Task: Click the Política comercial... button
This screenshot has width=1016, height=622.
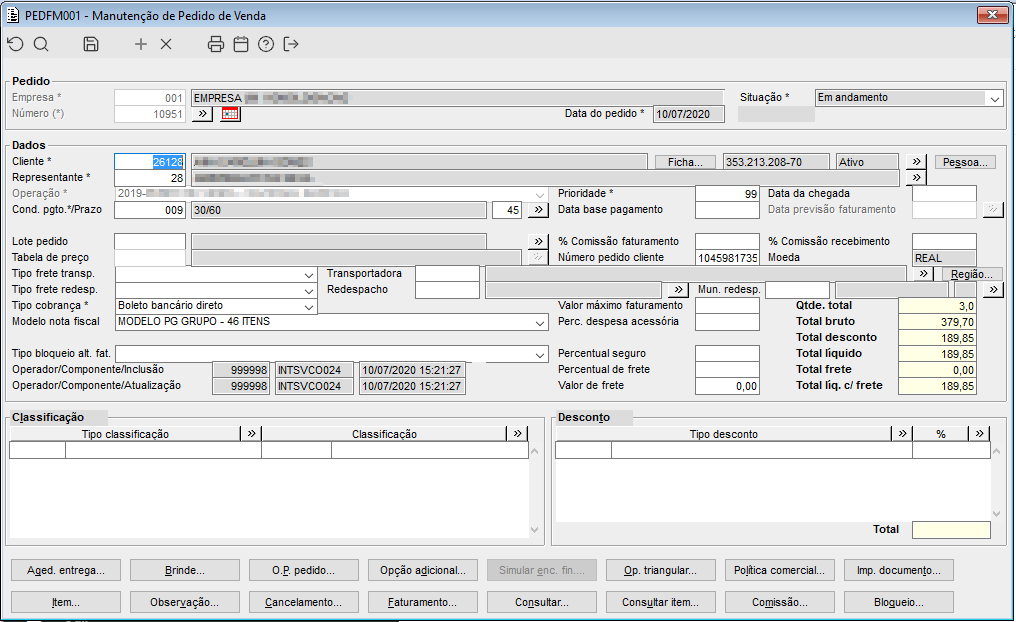Action: (x=779, y=571)
